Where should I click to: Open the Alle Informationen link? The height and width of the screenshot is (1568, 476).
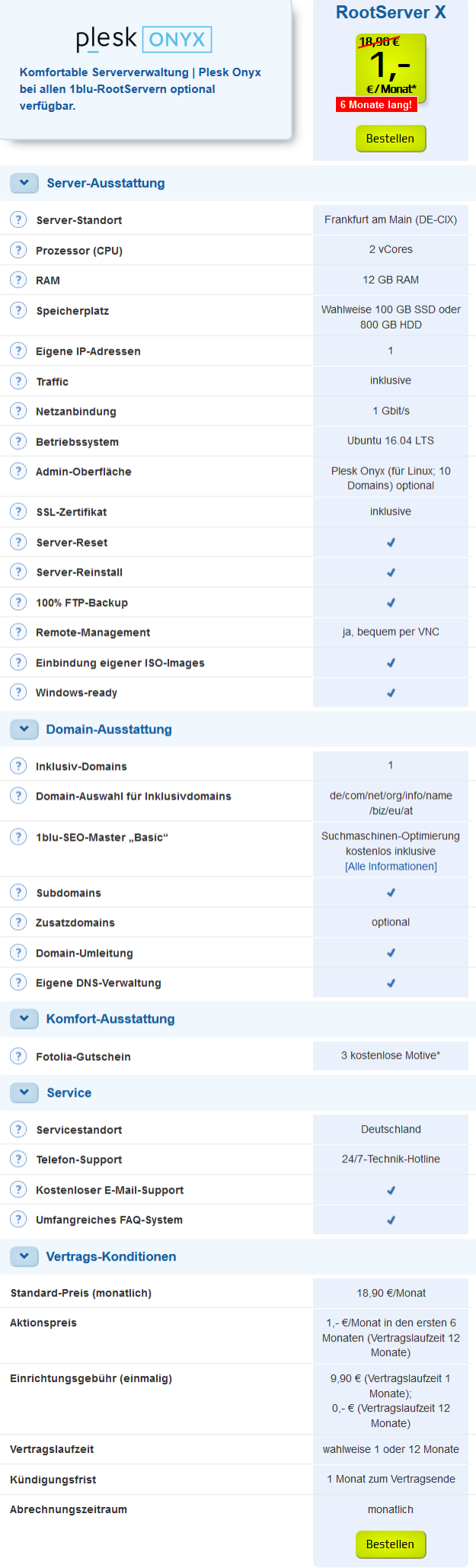391,867
